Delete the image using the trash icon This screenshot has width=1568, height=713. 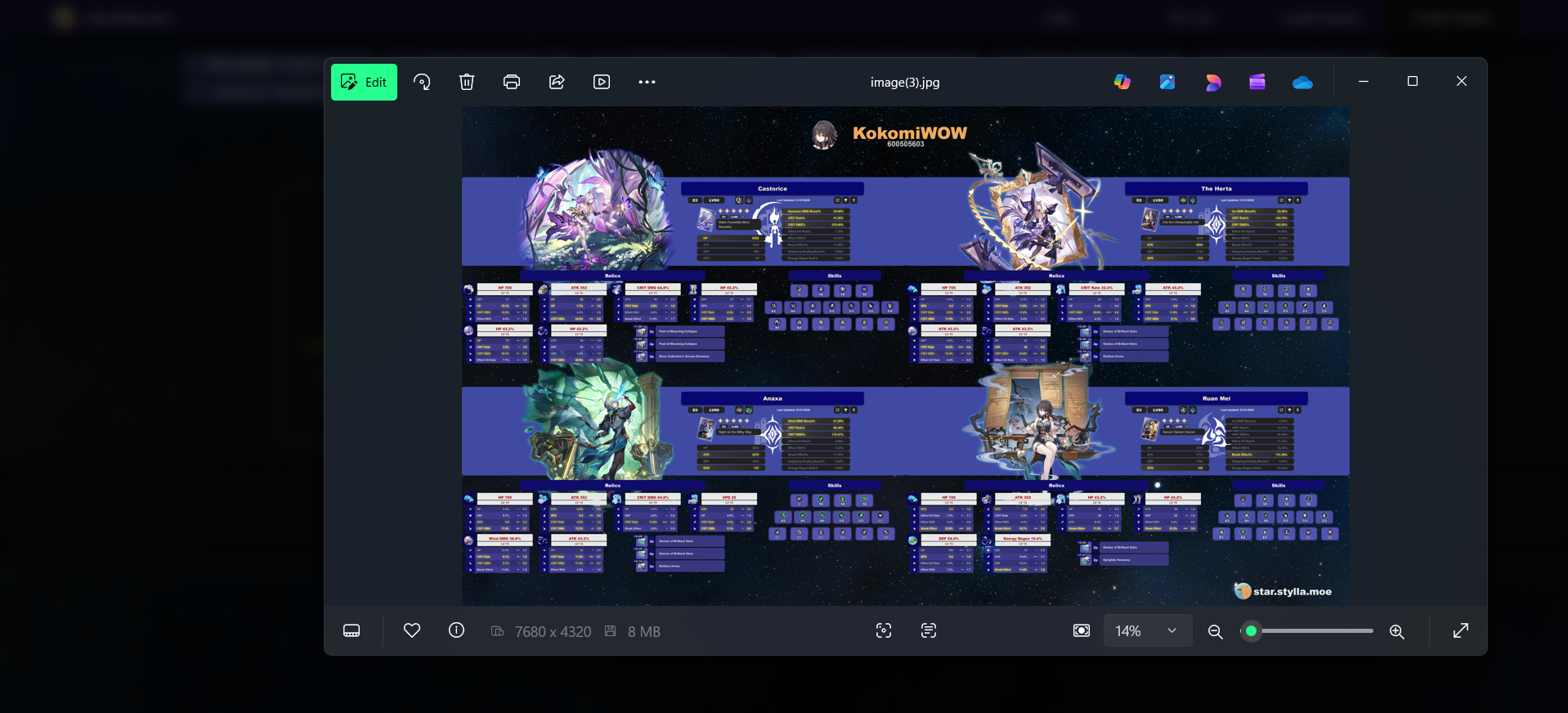coord(466,82)
